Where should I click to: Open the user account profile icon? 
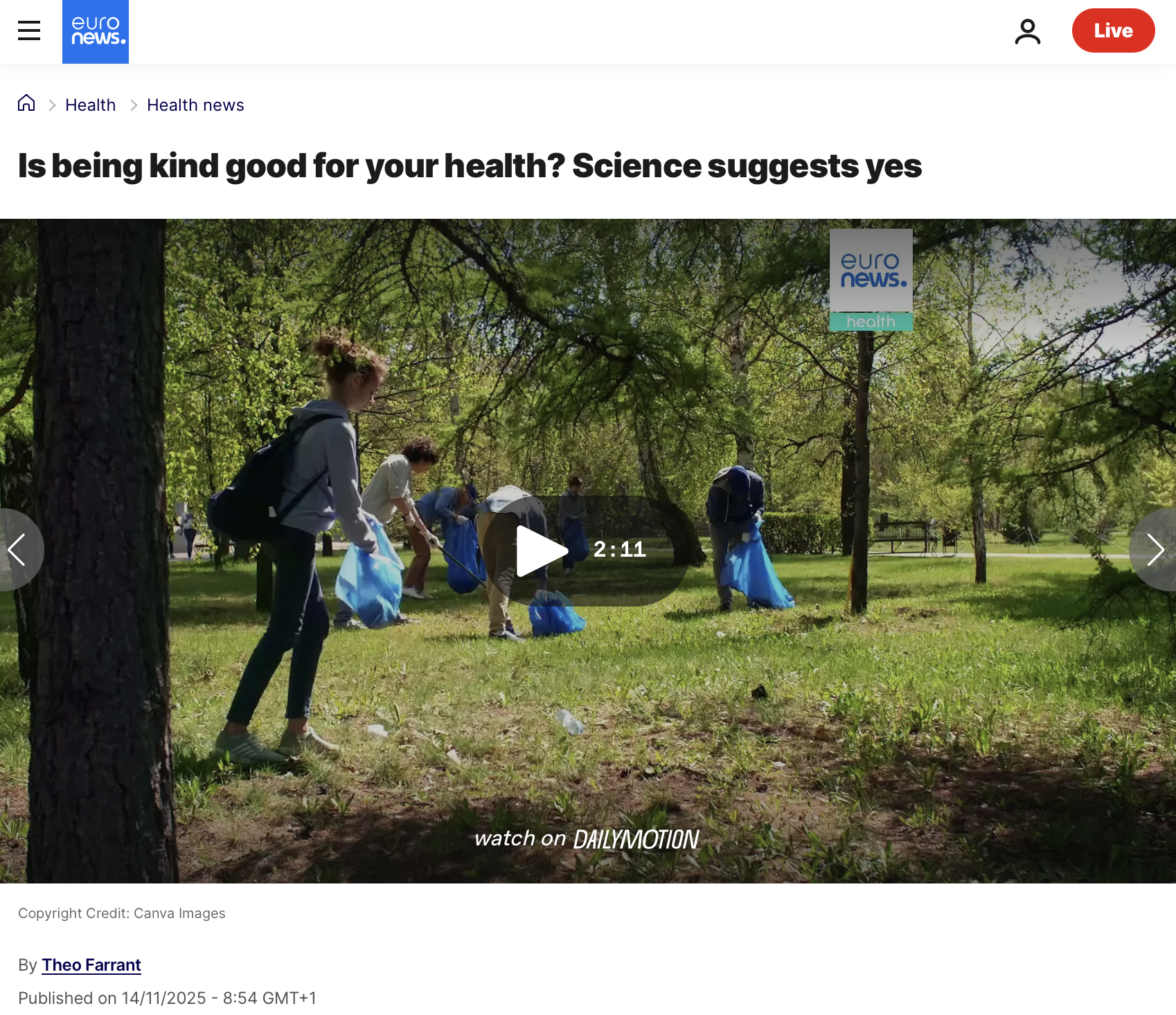coord(1028,31)
